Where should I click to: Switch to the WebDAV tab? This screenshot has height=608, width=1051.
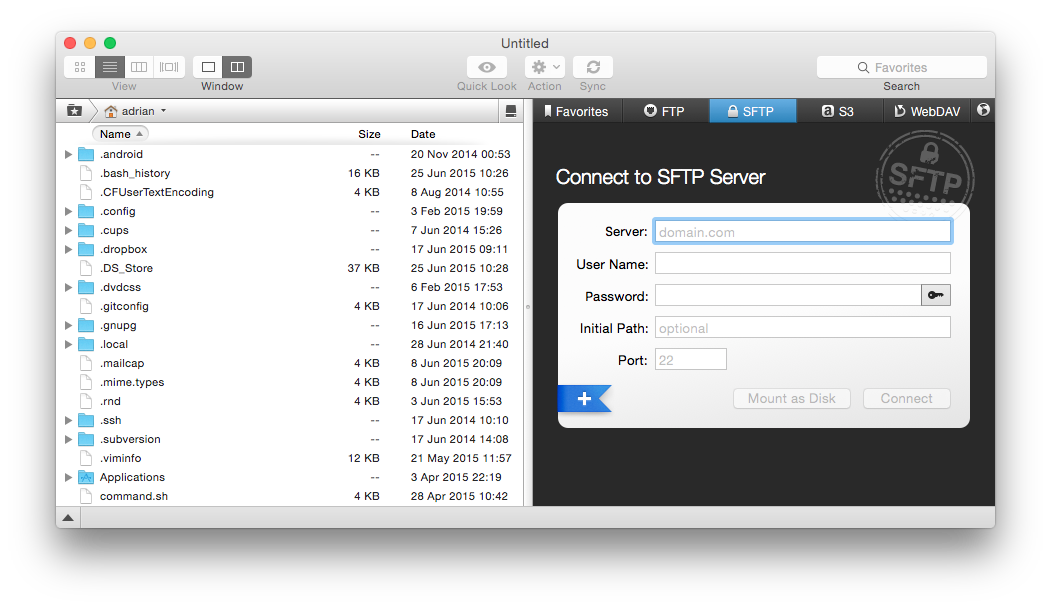click(x=928, y=111)
